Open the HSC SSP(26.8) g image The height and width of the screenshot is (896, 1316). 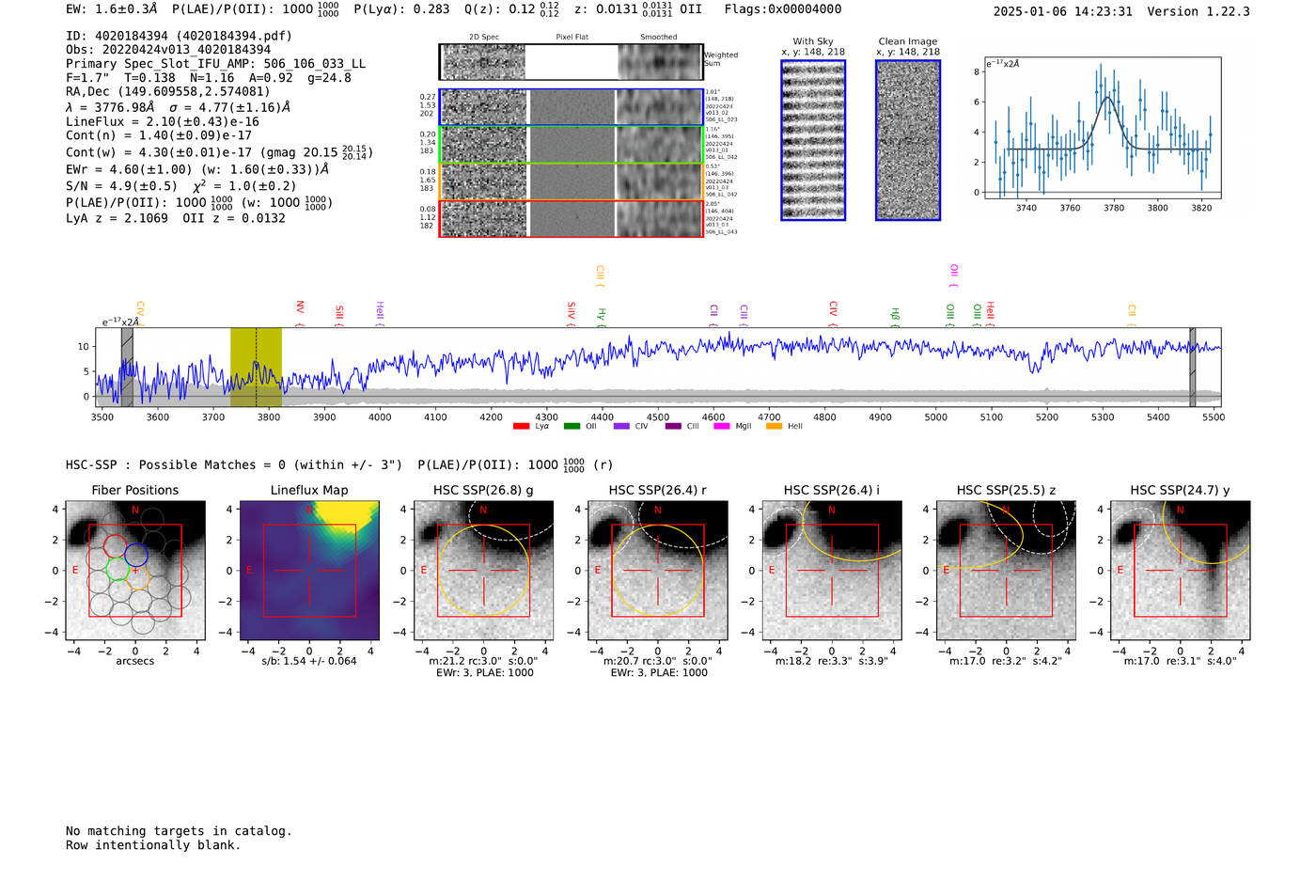(483, 571)
